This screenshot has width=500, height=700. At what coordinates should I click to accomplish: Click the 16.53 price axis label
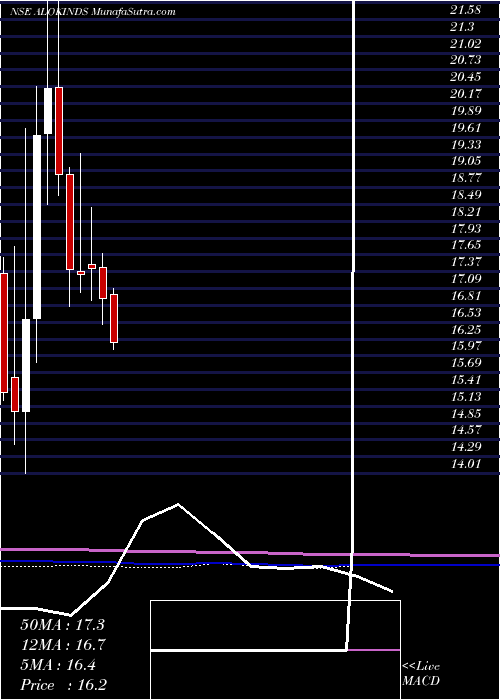465,313
